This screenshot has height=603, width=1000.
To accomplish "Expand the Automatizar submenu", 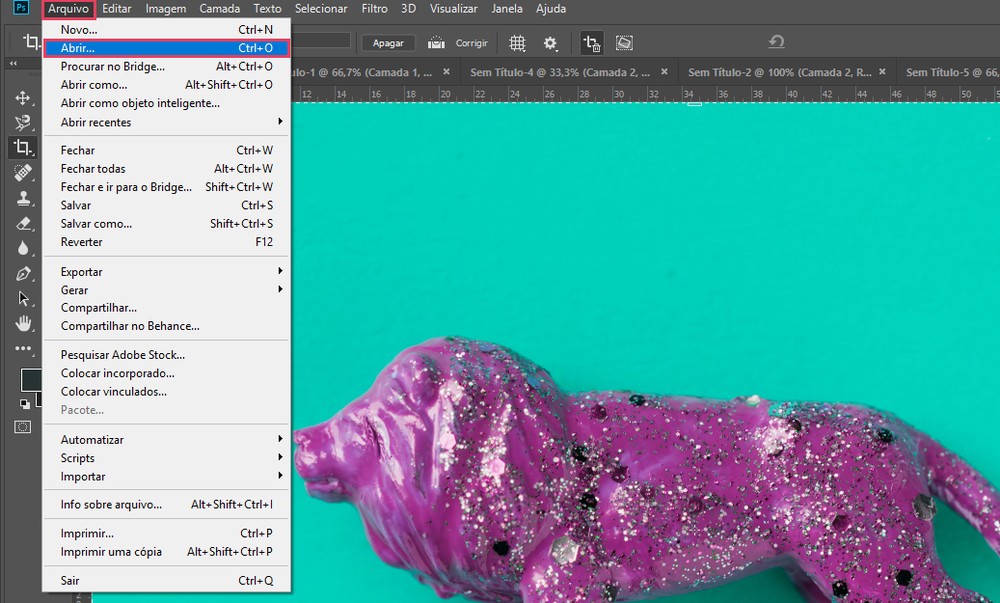I will click(92, 439).
